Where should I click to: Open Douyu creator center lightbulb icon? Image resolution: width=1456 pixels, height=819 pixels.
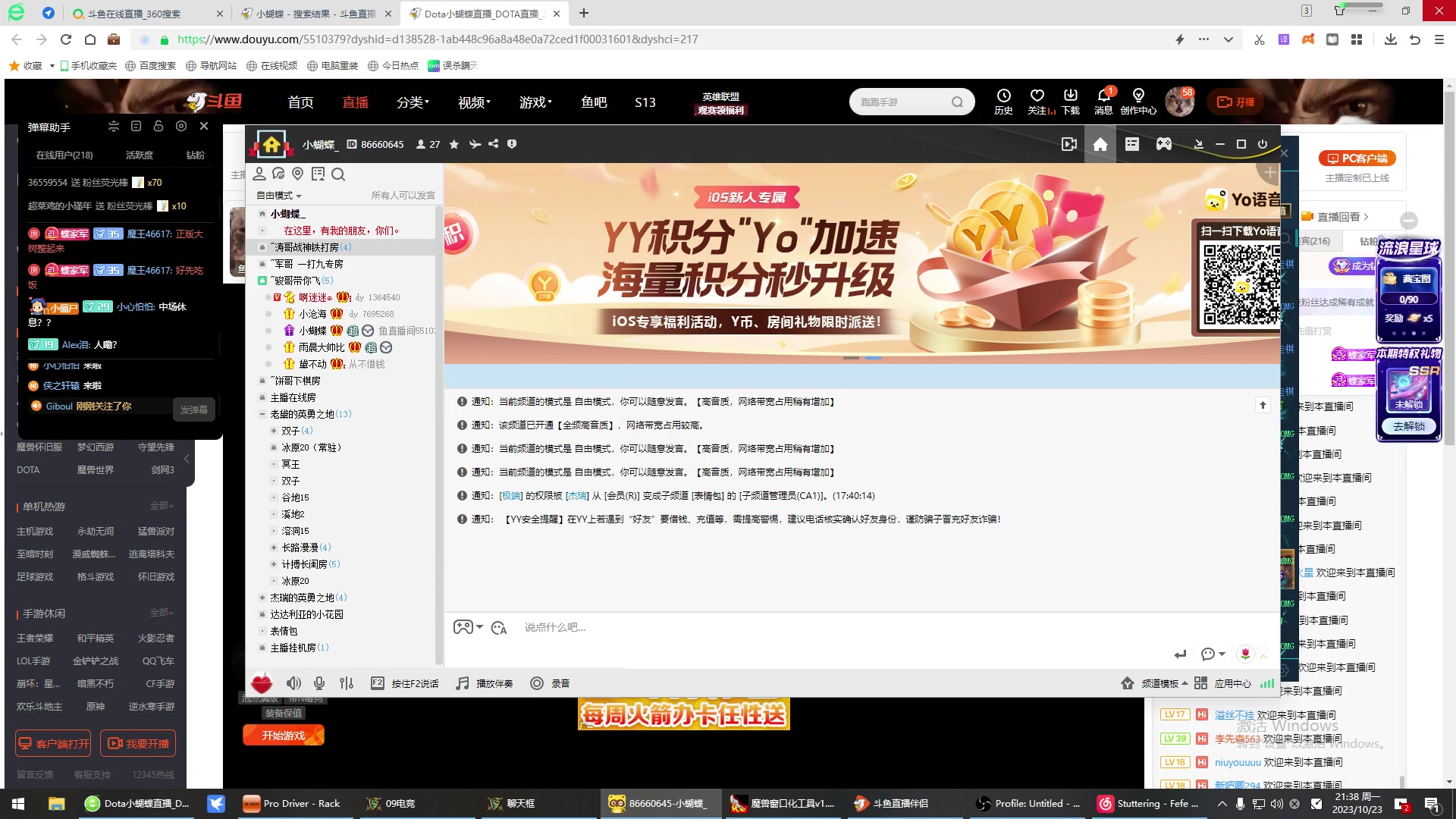(x=1138, y=102)
